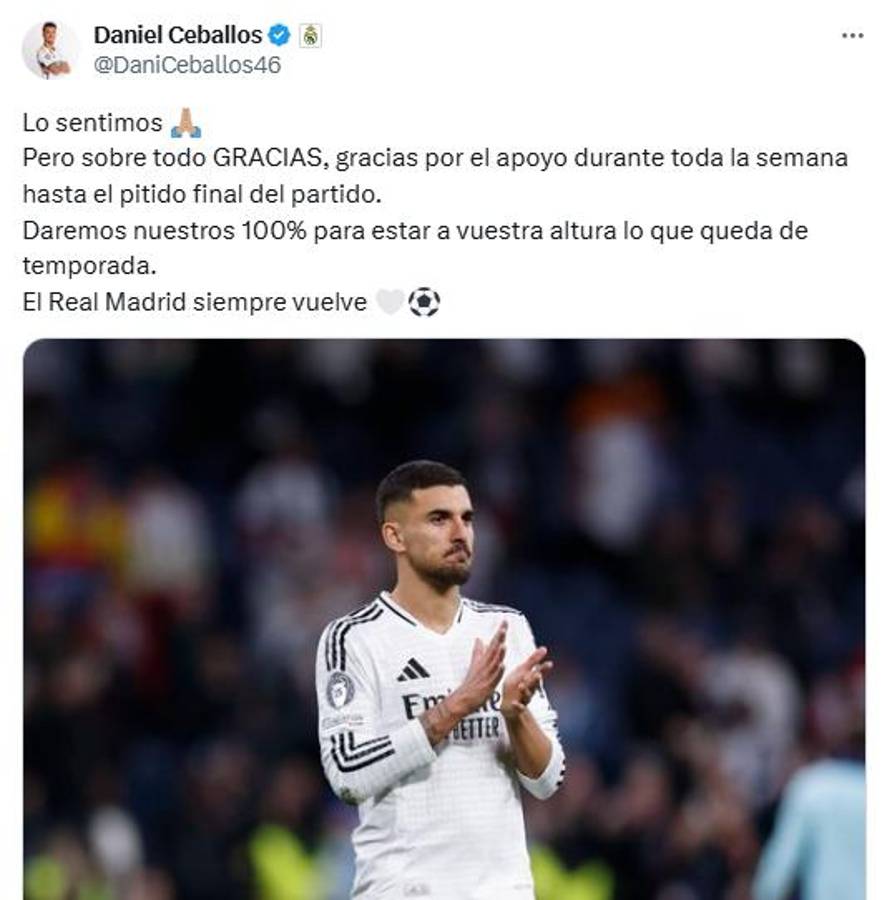882x900 pixels.
Task: Click the praying hands emoji
Action: 186,123
